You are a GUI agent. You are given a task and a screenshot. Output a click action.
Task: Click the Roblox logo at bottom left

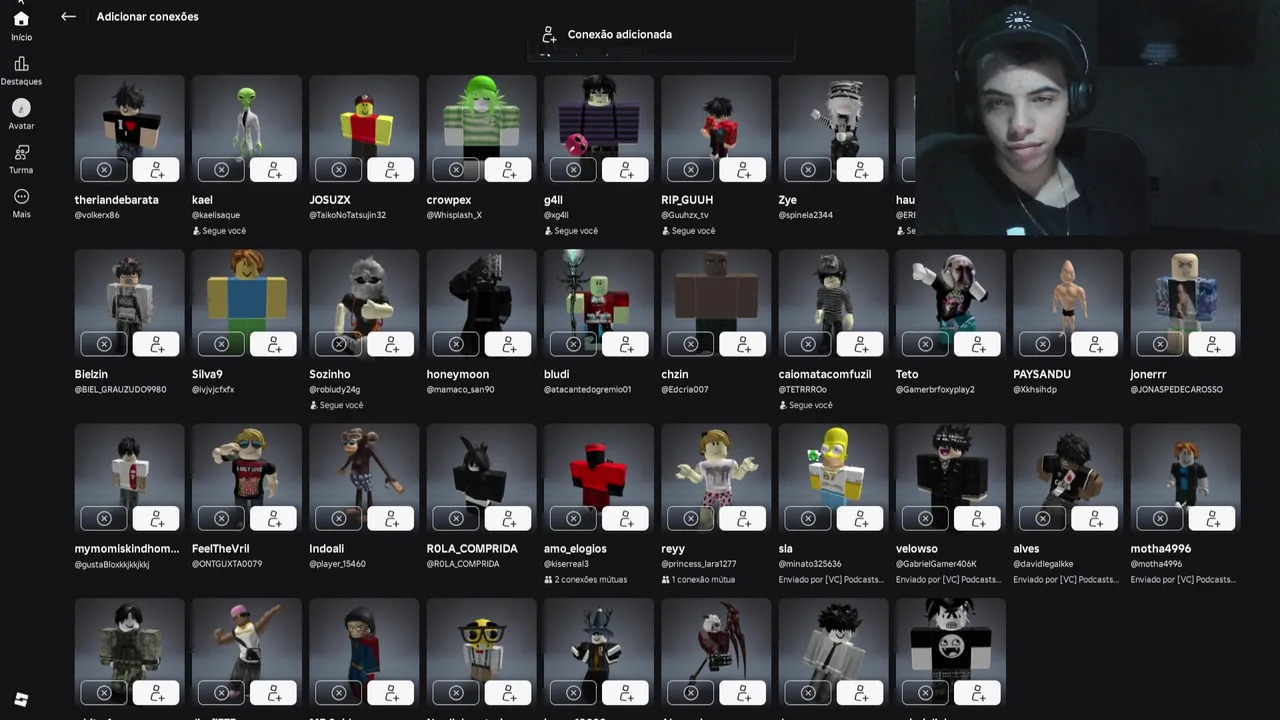(x=21, y=699)
